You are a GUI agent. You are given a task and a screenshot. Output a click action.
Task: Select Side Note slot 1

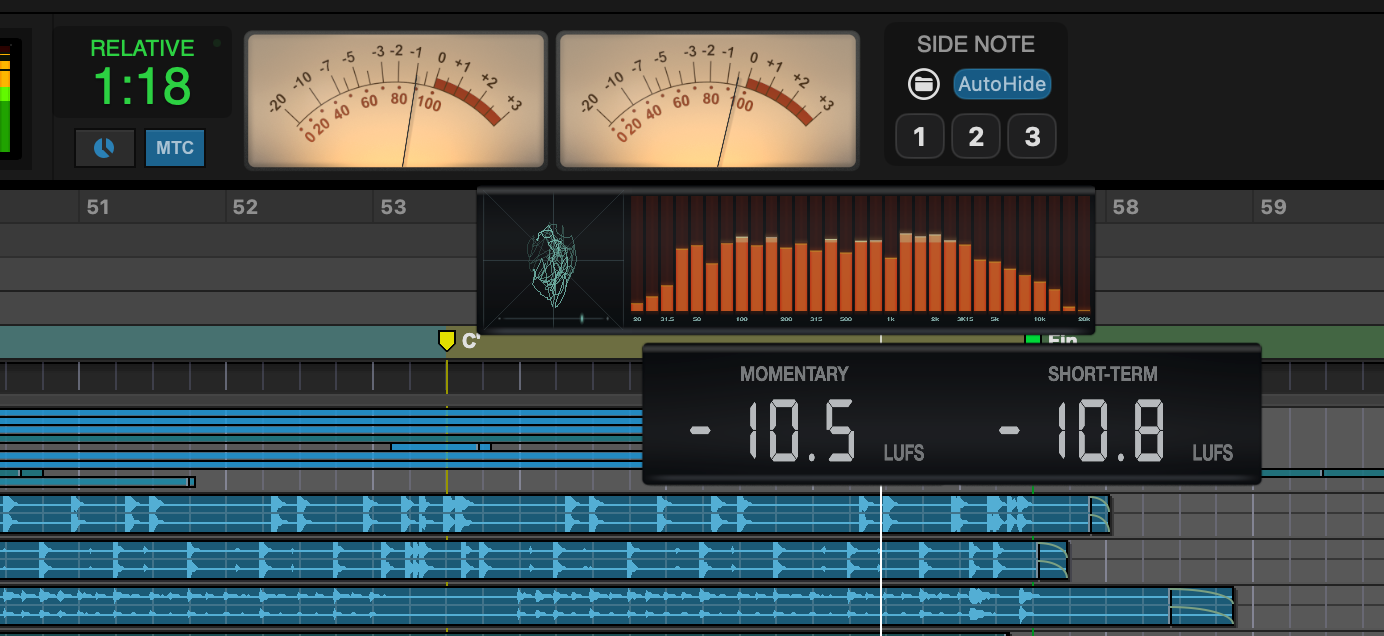pos(920,136)
